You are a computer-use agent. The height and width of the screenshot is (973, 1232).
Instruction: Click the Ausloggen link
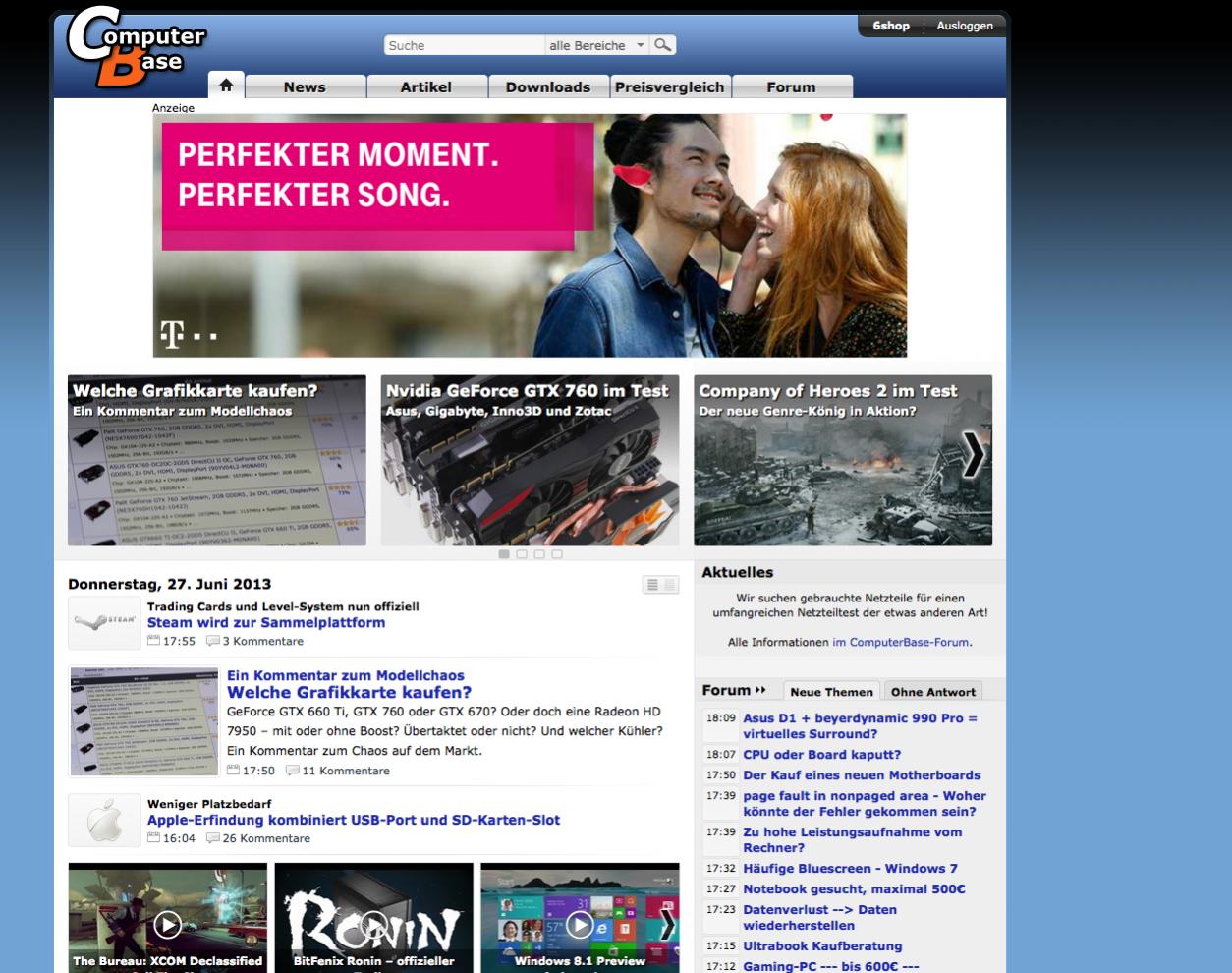(x=965, y=26)
